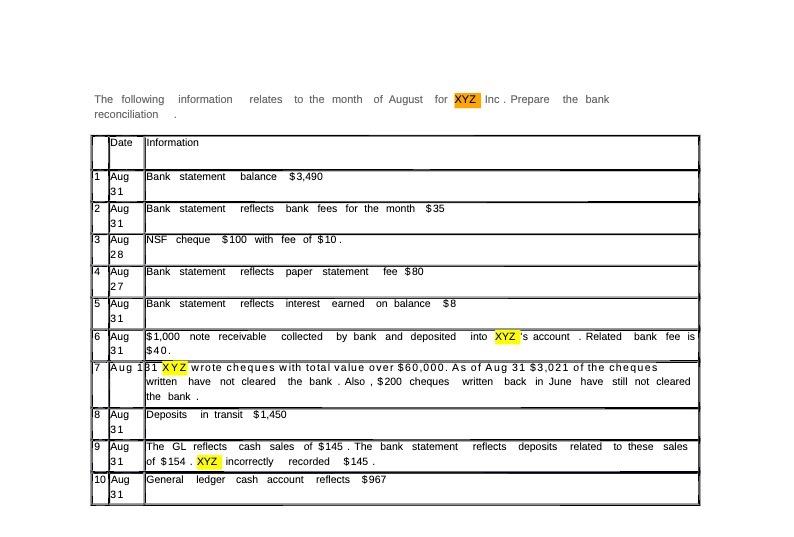Click the 'incorrectly recorded $145' text
Image resolution: width=794 pixels, height=537 pixels.
(x=298, y=462)
